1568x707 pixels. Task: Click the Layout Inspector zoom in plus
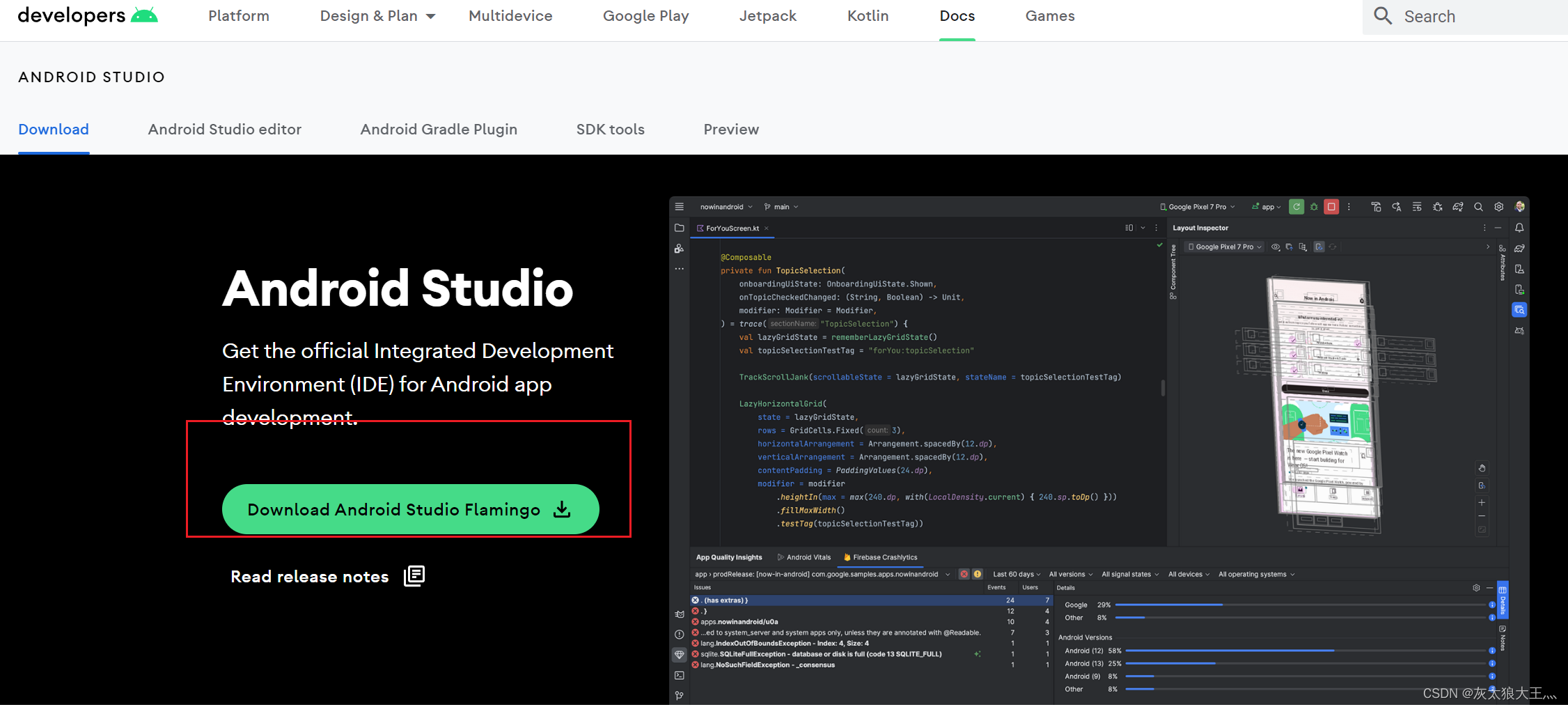[1482, 502]
